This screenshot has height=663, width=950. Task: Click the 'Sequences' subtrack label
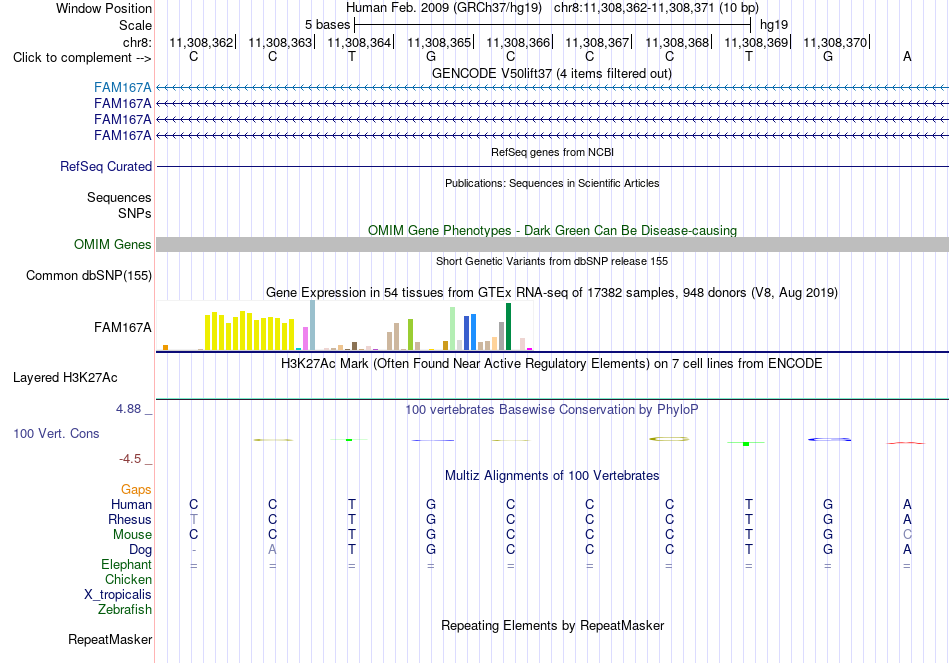[x=119, y=198]
